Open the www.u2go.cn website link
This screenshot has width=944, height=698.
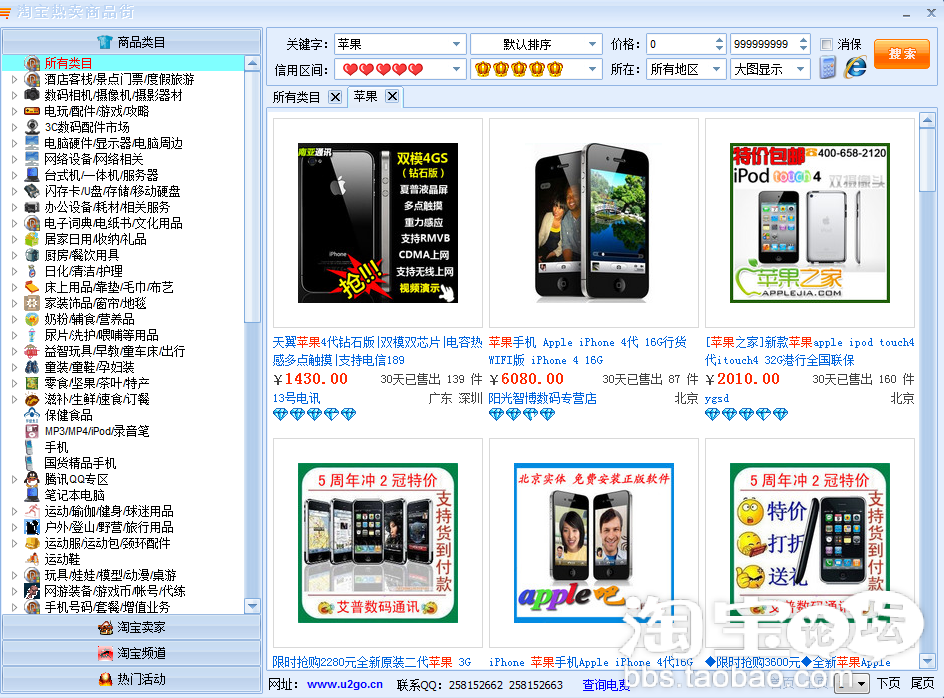tap(340, 685)
